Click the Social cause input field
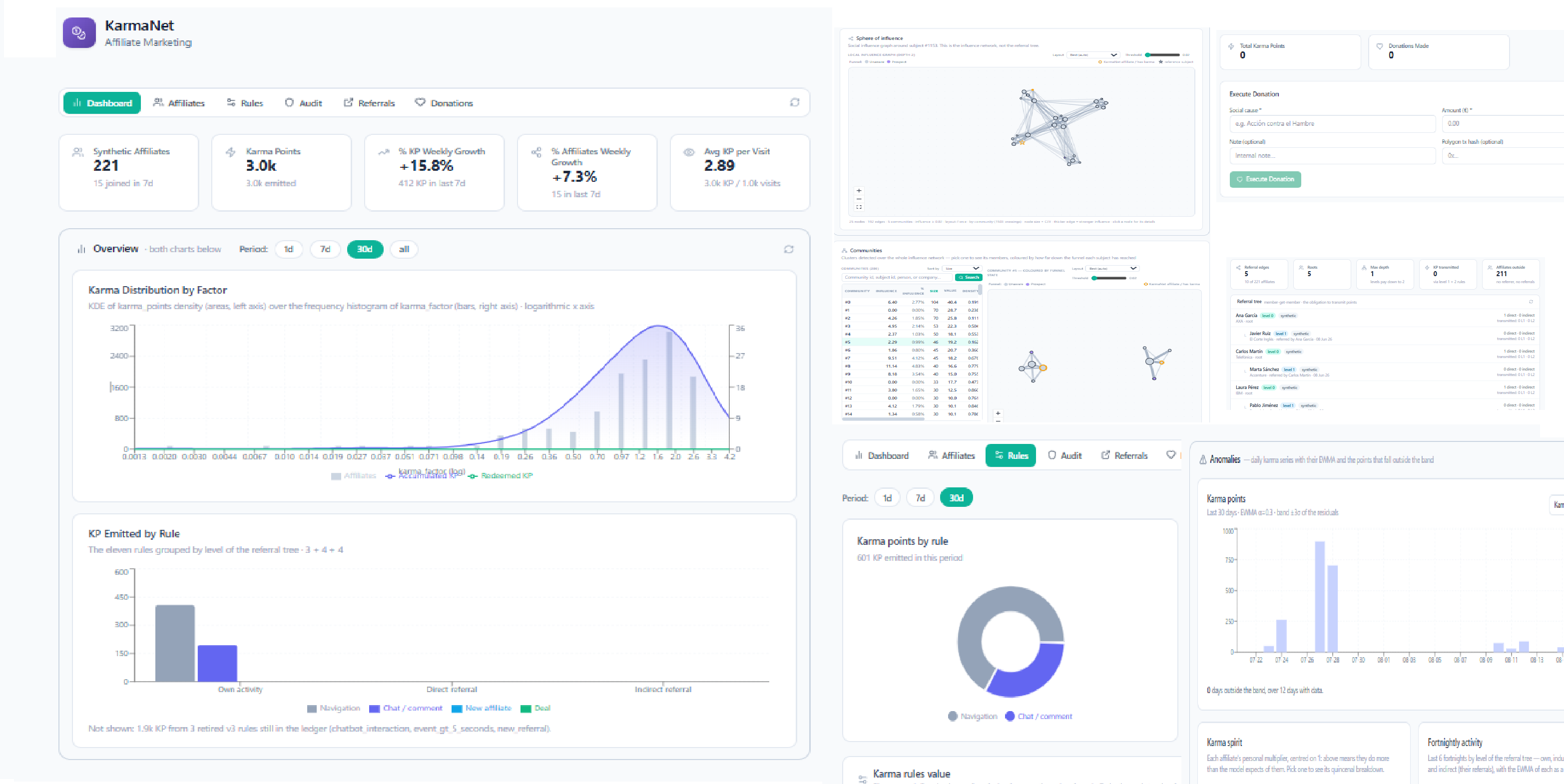The width and height of the screenshot is (1564, 784). [x=1332, y=123]
